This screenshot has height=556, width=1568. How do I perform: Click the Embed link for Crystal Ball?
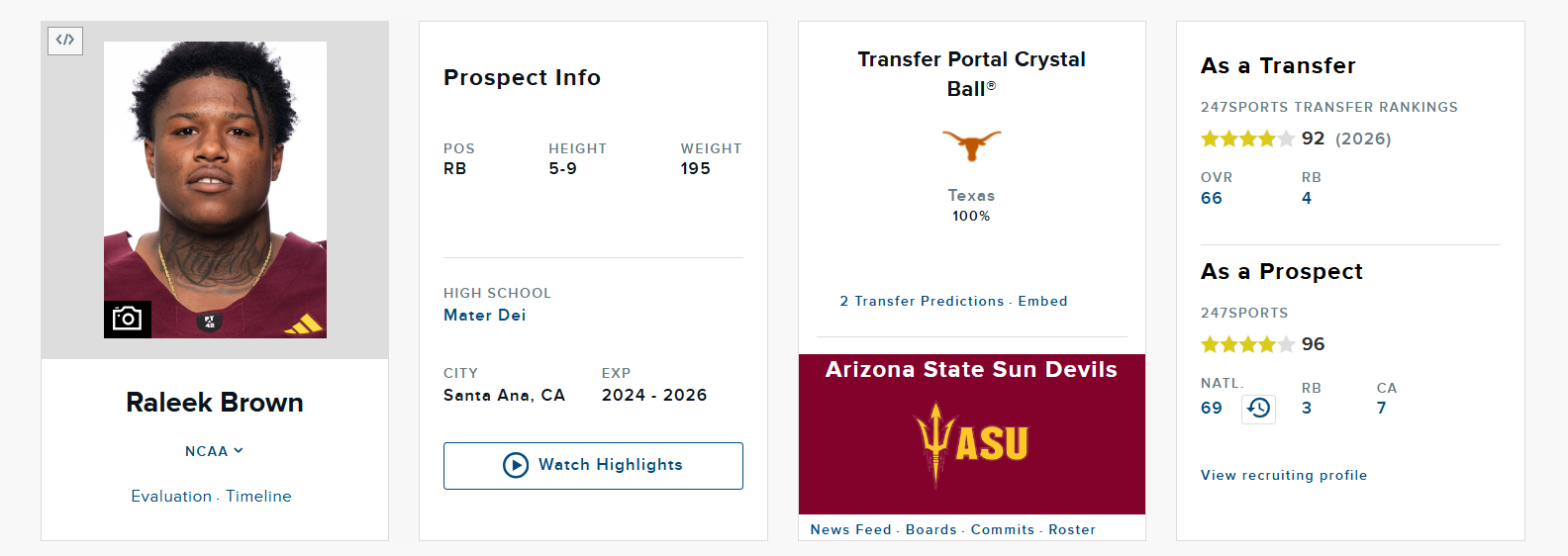point(1042,302)
